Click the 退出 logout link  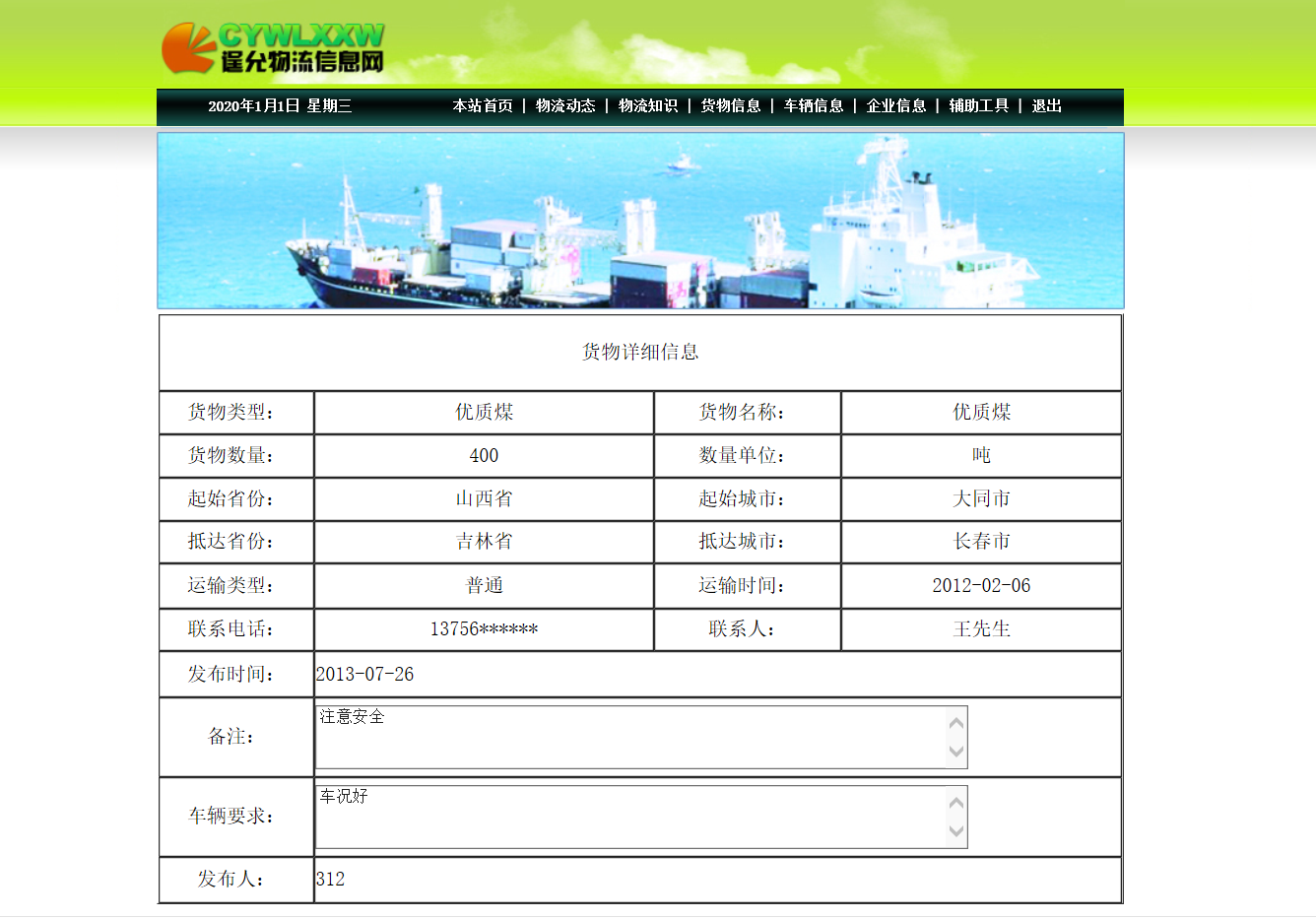(x=1047, y=105)
